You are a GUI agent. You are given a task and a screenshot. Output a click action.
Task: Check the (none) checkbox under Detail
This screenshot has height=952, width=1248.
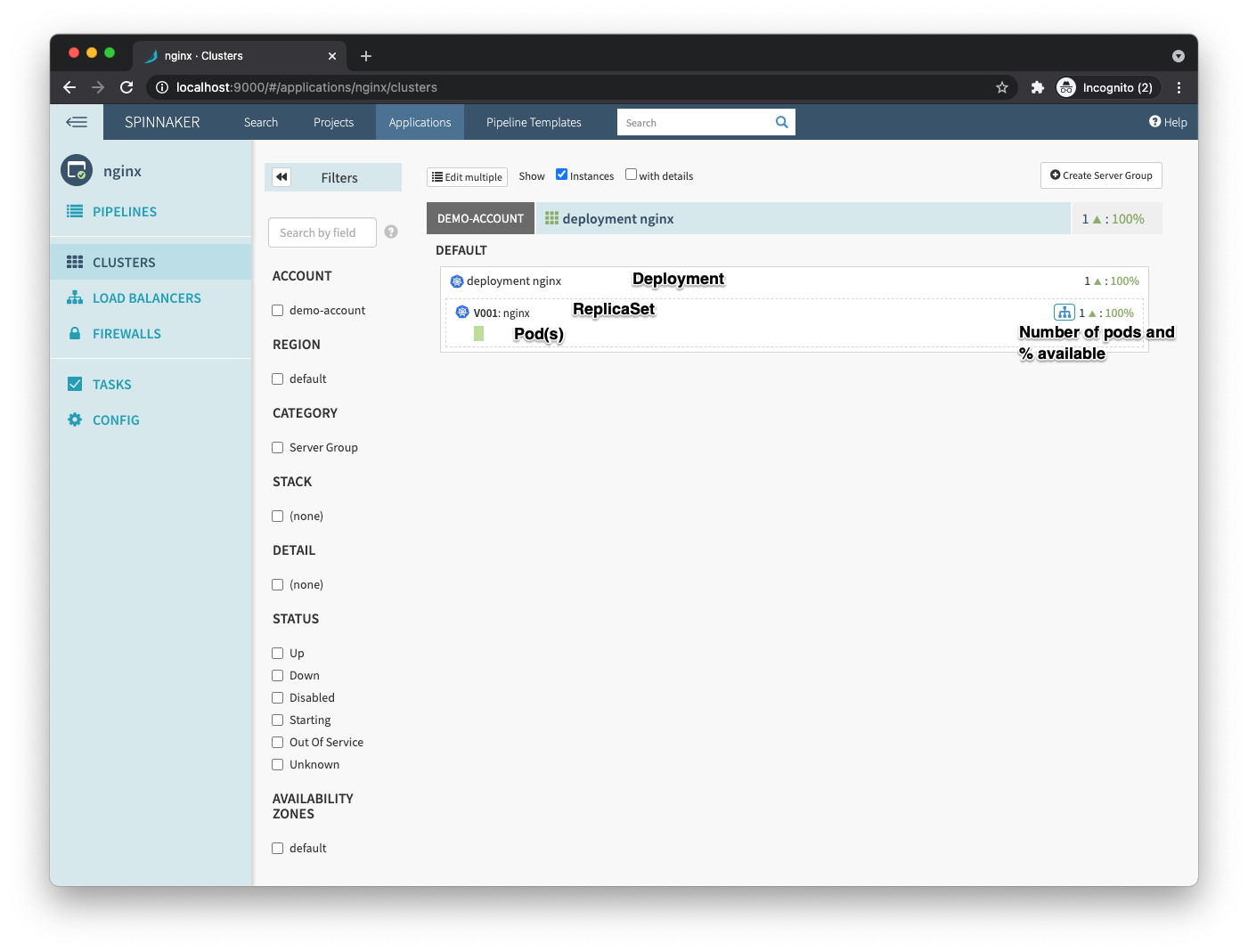tap(278, 585)
